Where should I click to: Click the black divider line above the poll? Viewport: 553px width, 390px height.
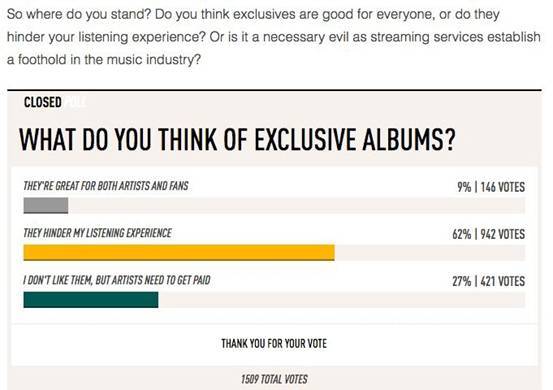pos(274,90)
